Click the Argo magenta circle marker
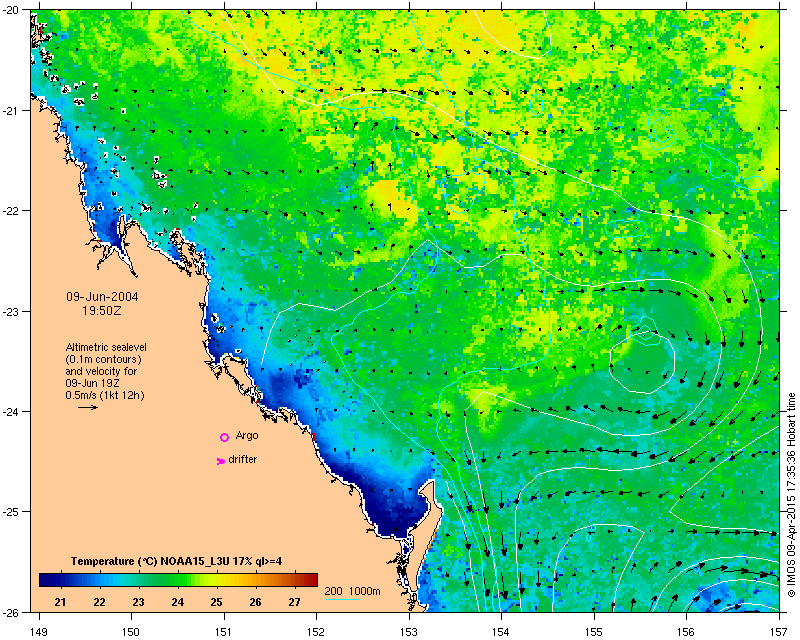 [224, 437]
